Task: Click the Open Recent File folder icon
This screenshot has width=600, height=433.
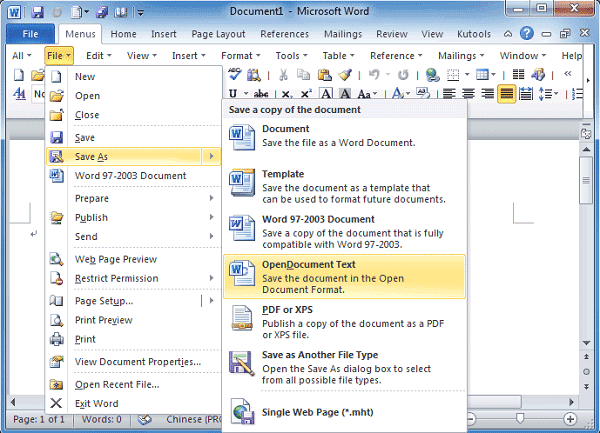Action: click(57, 384)
